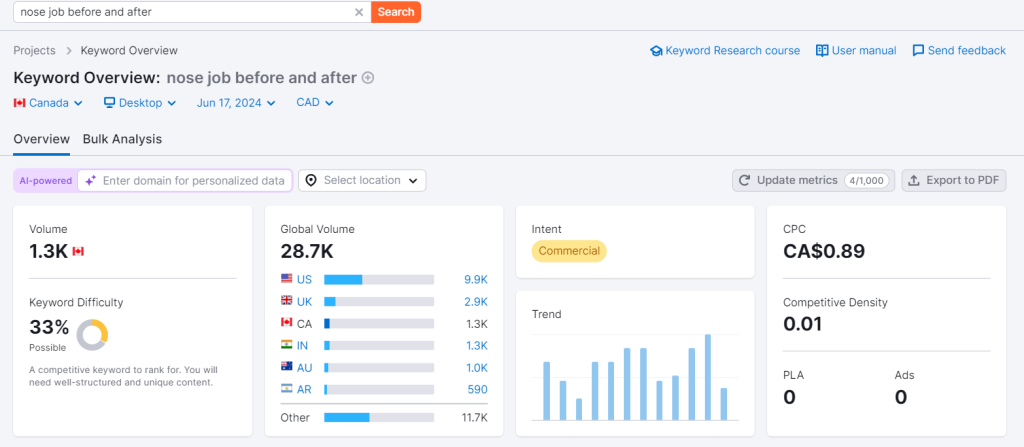Click the Argentina flag icon
1024x447 pixels.
coord(287,388)
